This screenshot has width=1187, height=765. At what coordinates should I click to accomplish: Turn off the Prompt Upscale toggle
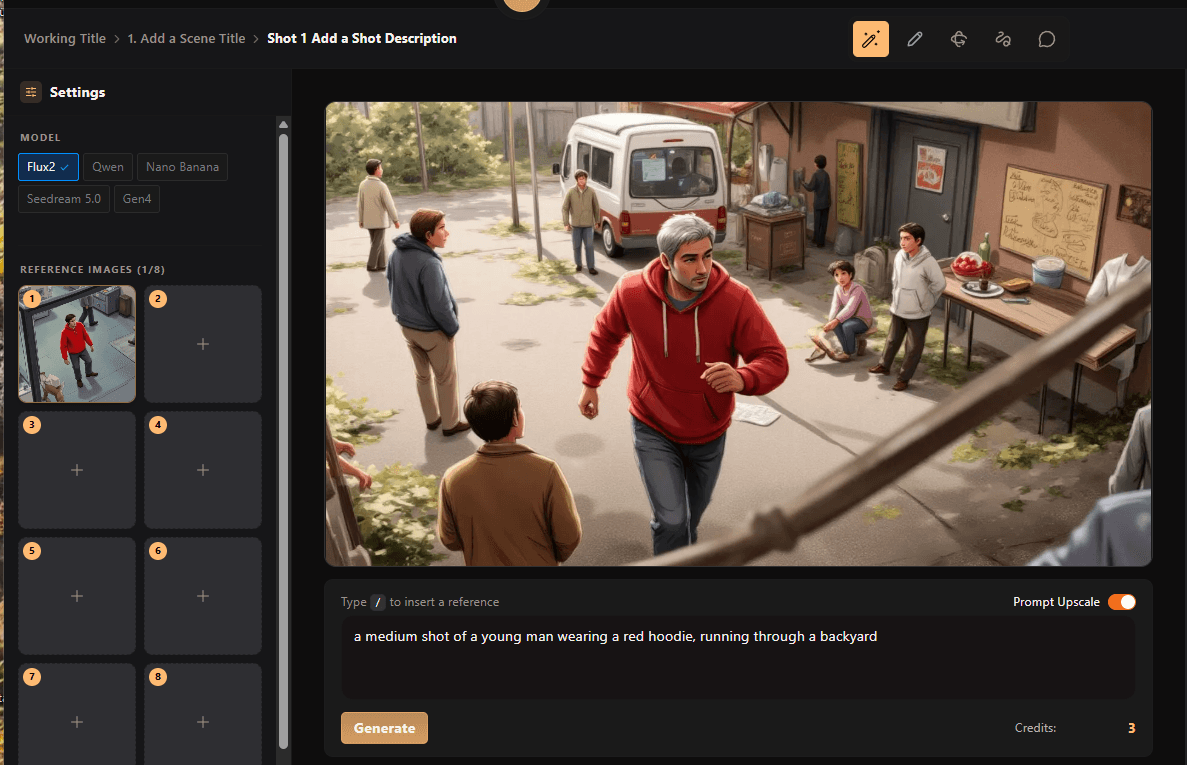pyautogui.click(x=1121, y=602)
